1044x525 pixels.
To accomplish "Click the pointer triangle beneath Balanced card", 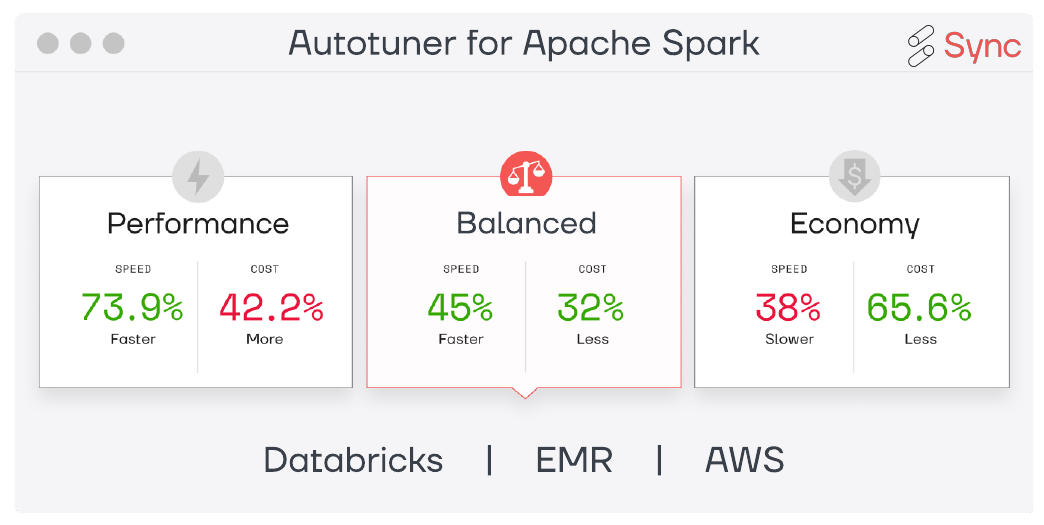I will pos(525,393).
